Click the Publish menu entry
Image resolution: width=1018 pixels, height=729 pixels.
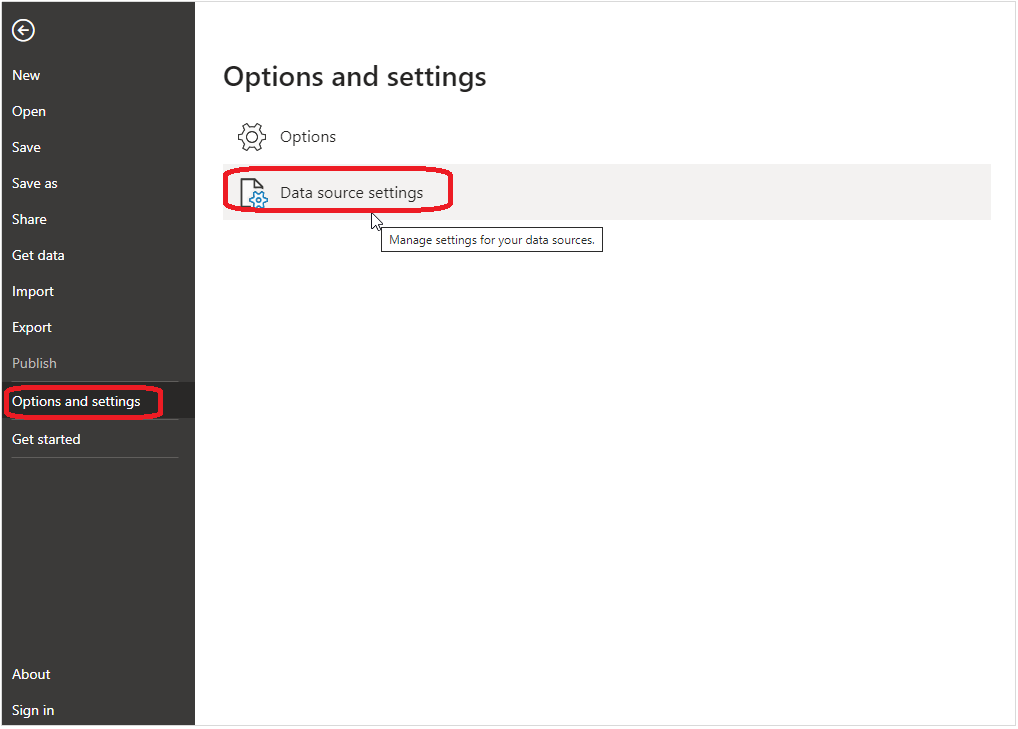tap(34, 364)
